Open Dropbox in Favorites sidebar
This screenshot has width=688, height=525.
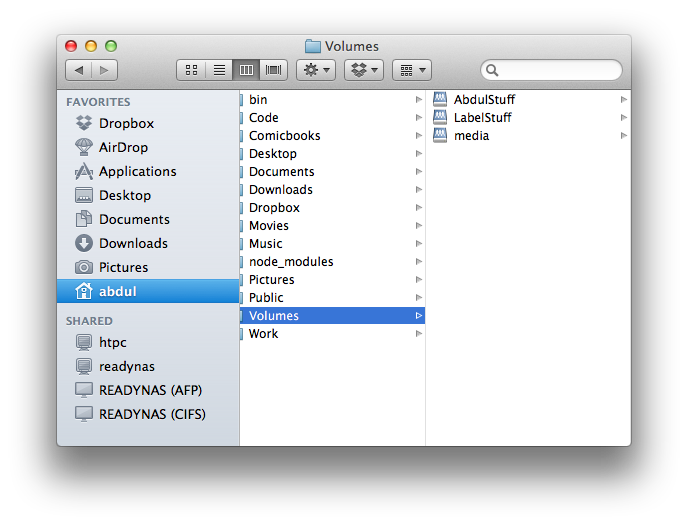126,124
